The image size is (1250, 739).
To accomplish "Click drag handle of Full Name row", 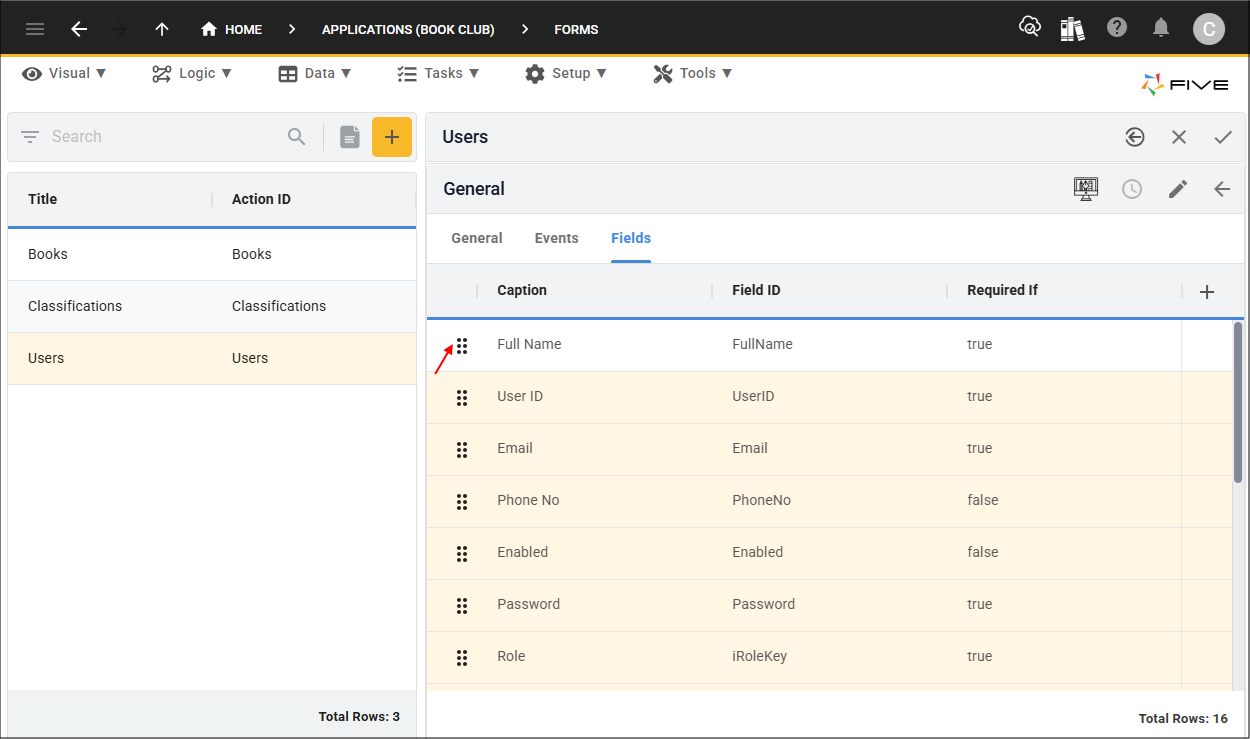I will point(462,345).
